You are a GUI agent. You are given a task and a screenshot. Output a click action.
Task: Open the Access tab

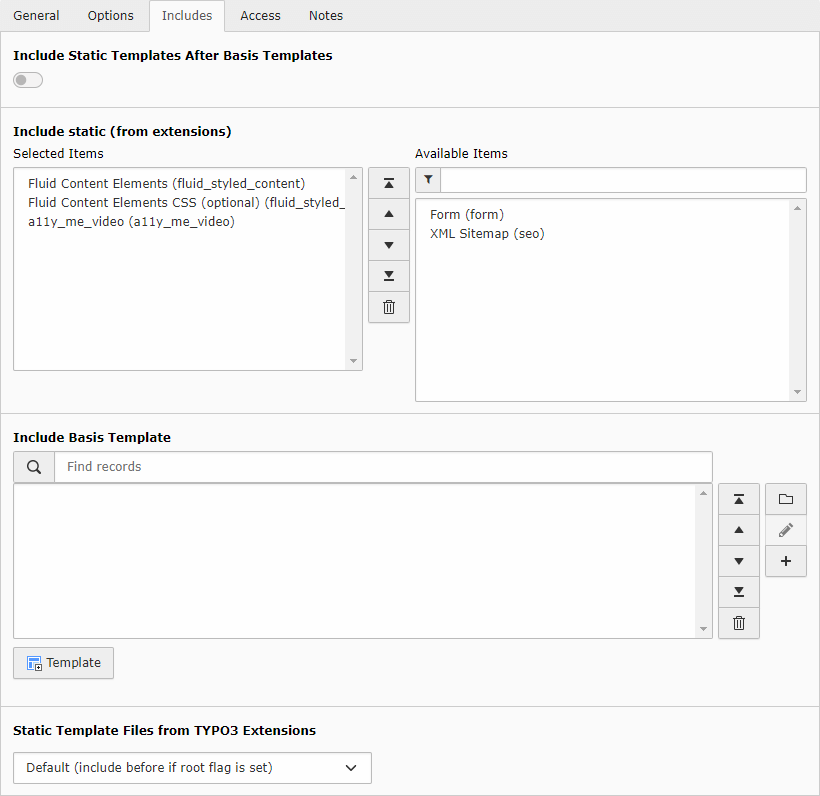click(x=260, y=16)
